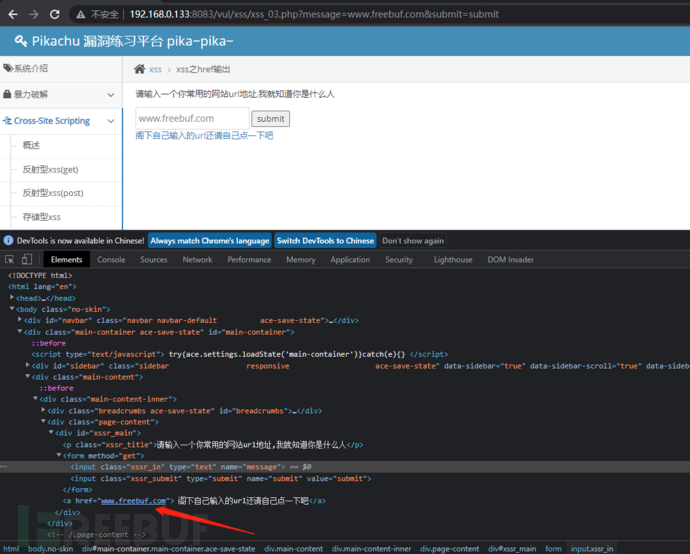Click Don't show again button
Image resolution: width=690 pixels, height=554 pixels.
point(413,241)
